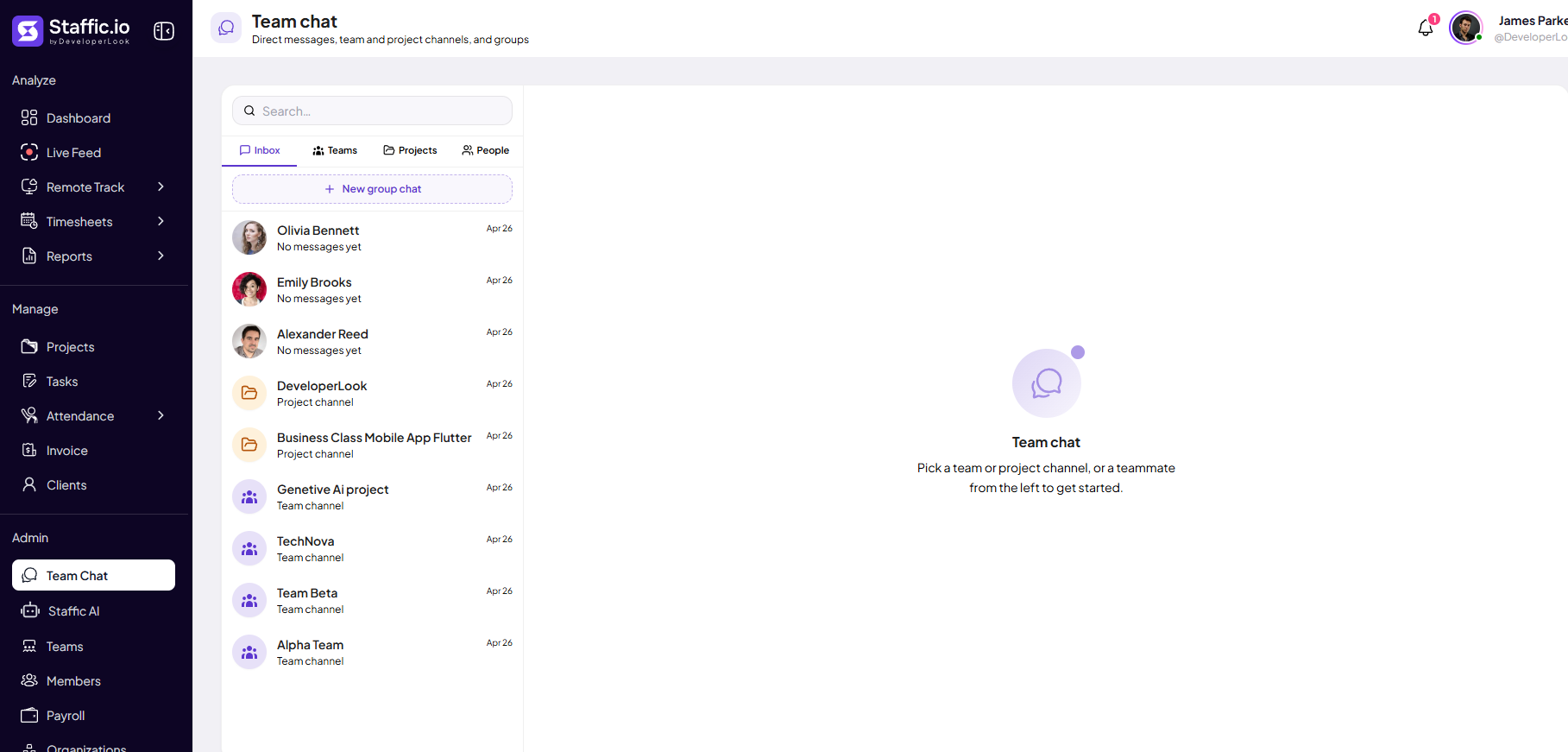This screenshot has width=1568, height=752.
Task: Click the James Parker username text
Action: tap(1533, 21)
